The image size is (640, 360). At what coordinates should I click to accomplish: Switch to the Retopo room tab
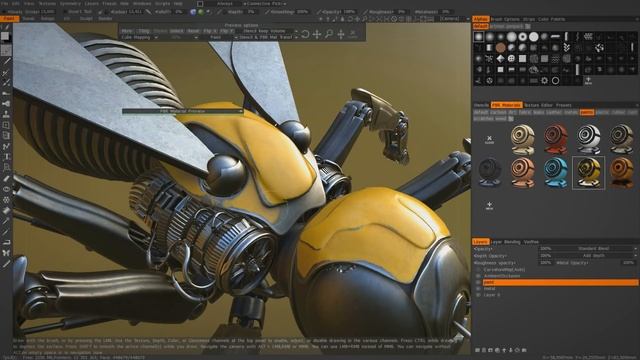tap(48, 18)
